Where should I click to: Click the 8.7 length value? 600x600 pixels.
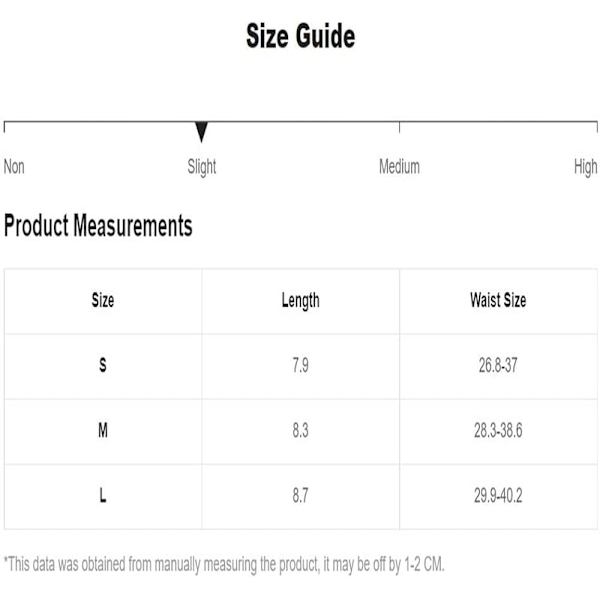point(300,496)
